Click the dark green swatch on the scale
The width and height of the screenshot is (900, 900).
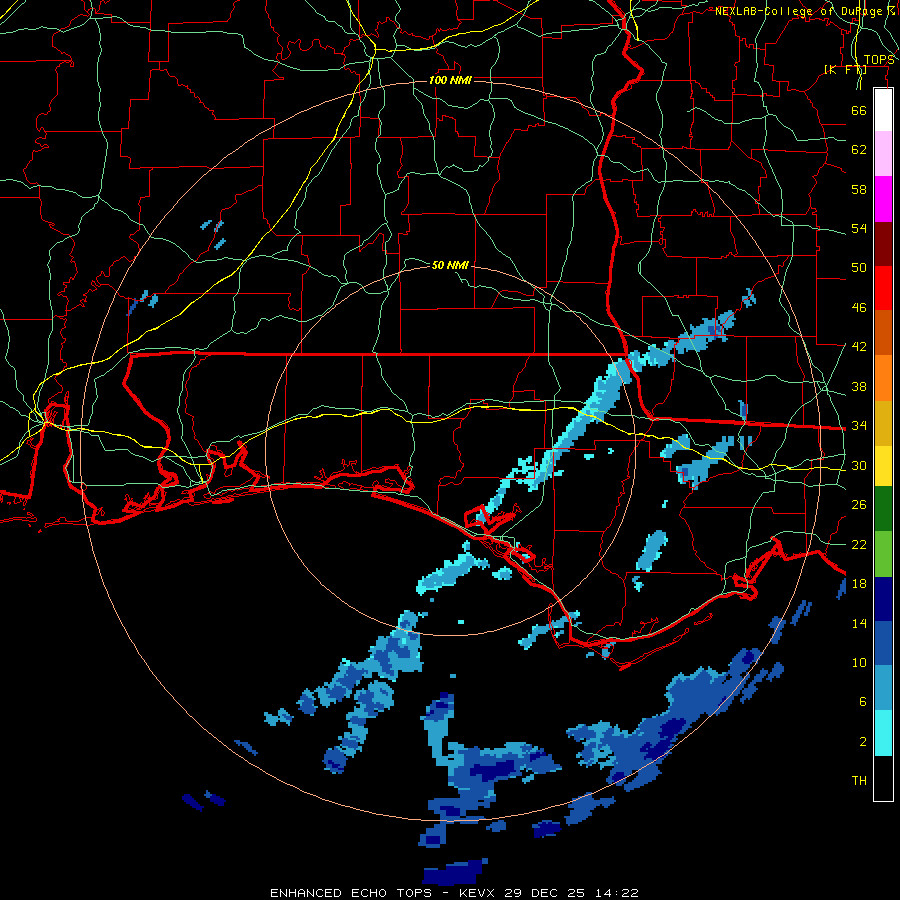tap(883, 509)
